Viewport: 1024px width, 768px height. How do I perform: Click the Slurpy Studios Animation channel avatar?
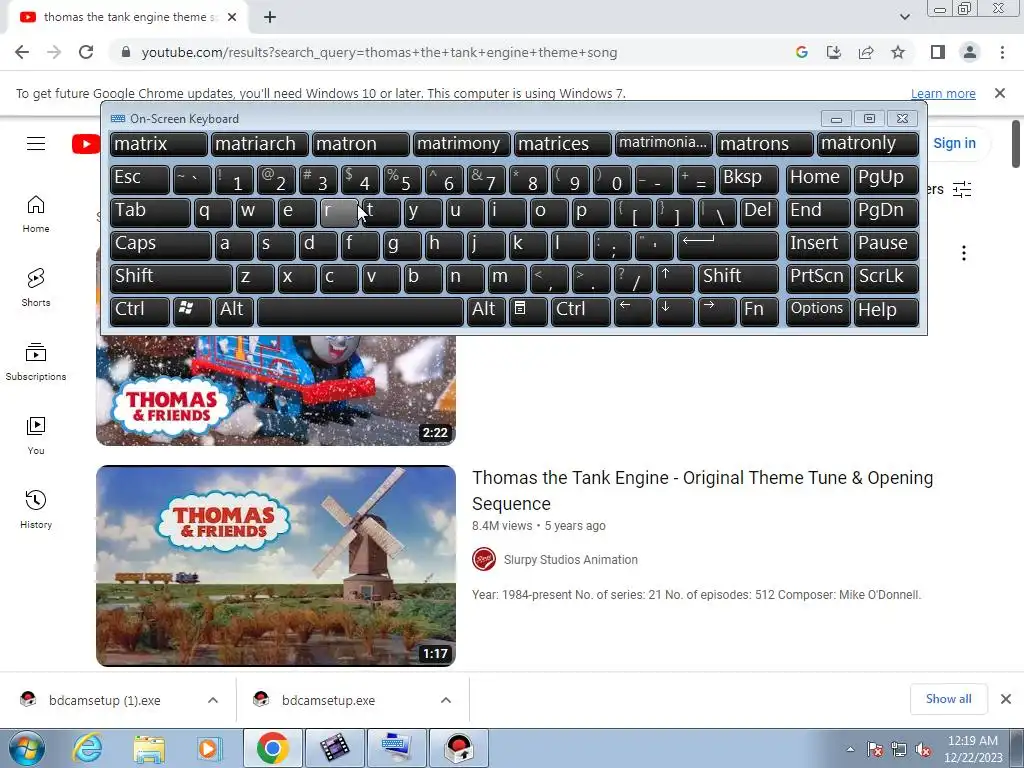click(x=484, y=560)
